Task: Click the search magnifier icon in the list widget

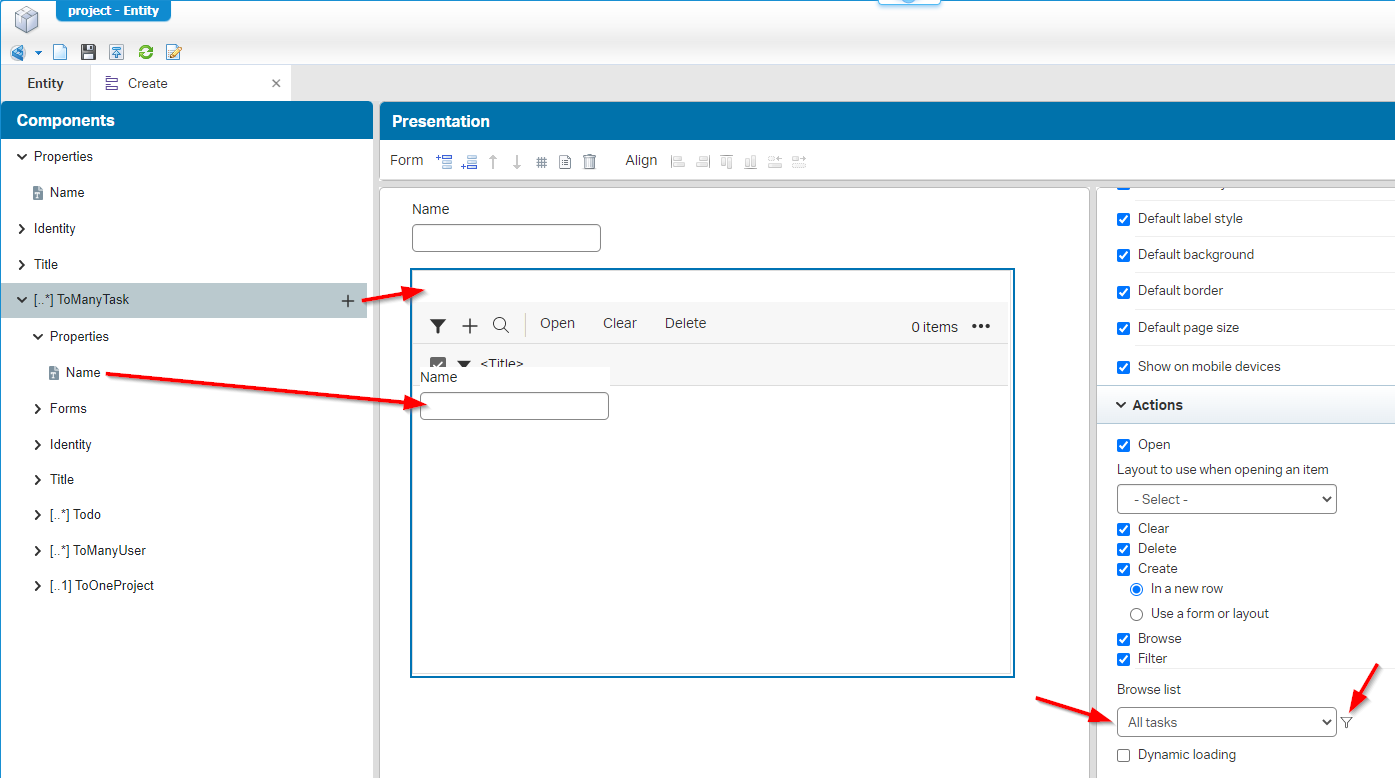Action: pyautogui.click(x=501, y=325)
